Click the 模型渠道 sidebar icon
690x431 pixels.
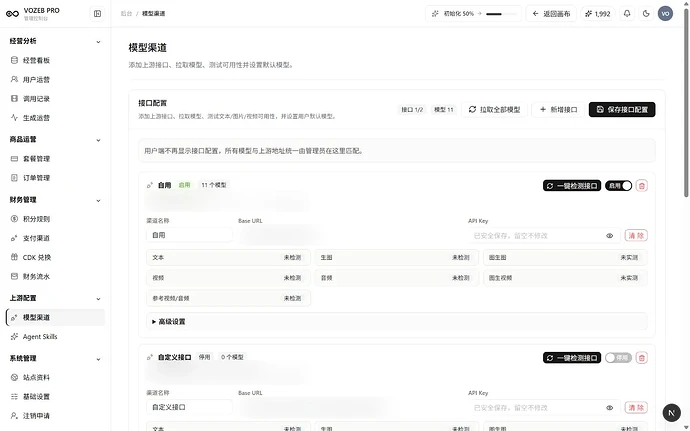[x=14, y=317]
